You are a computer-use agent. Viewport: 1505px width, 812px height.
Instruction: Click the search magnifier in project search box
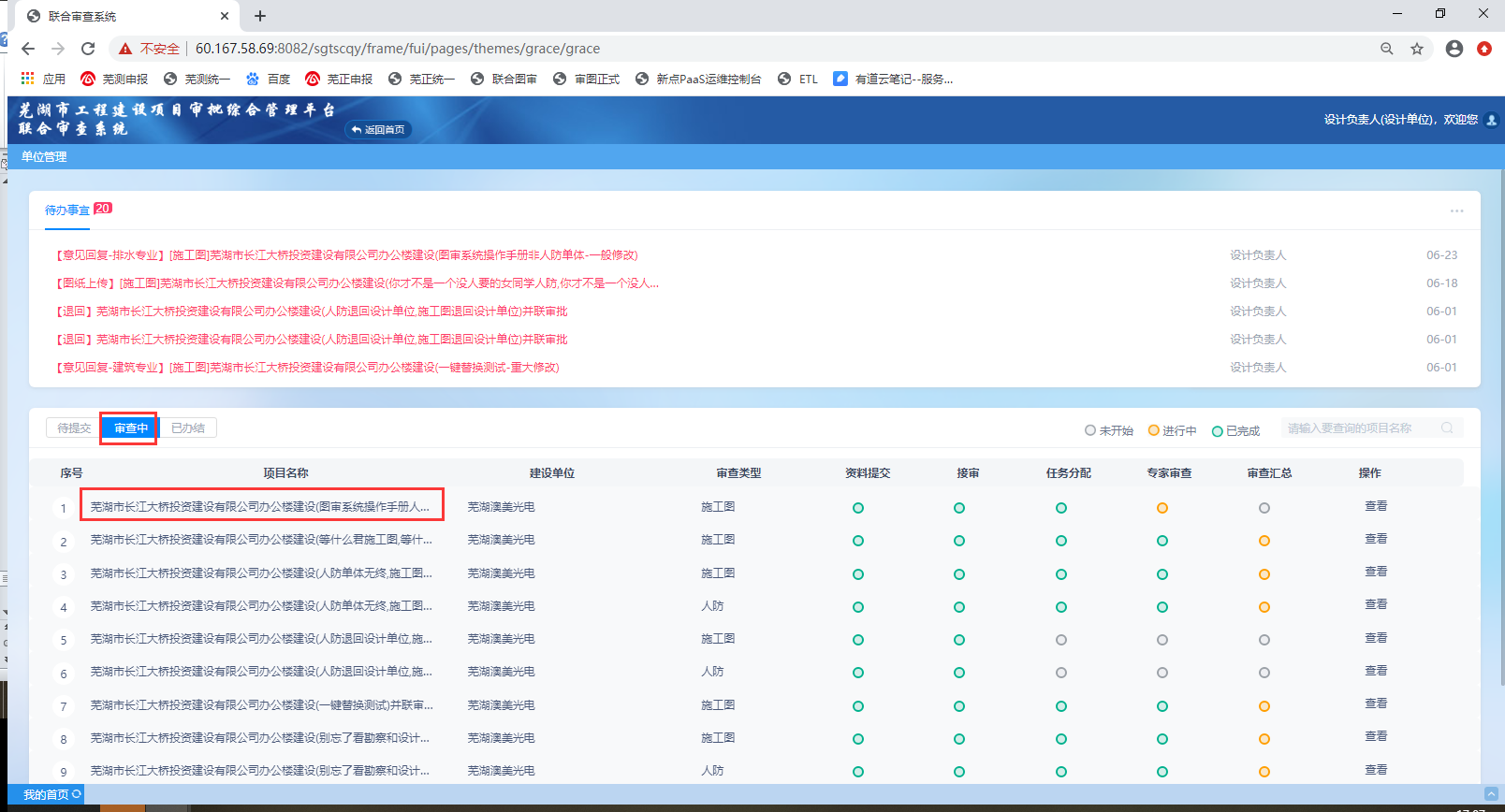tap(1447, 428)
